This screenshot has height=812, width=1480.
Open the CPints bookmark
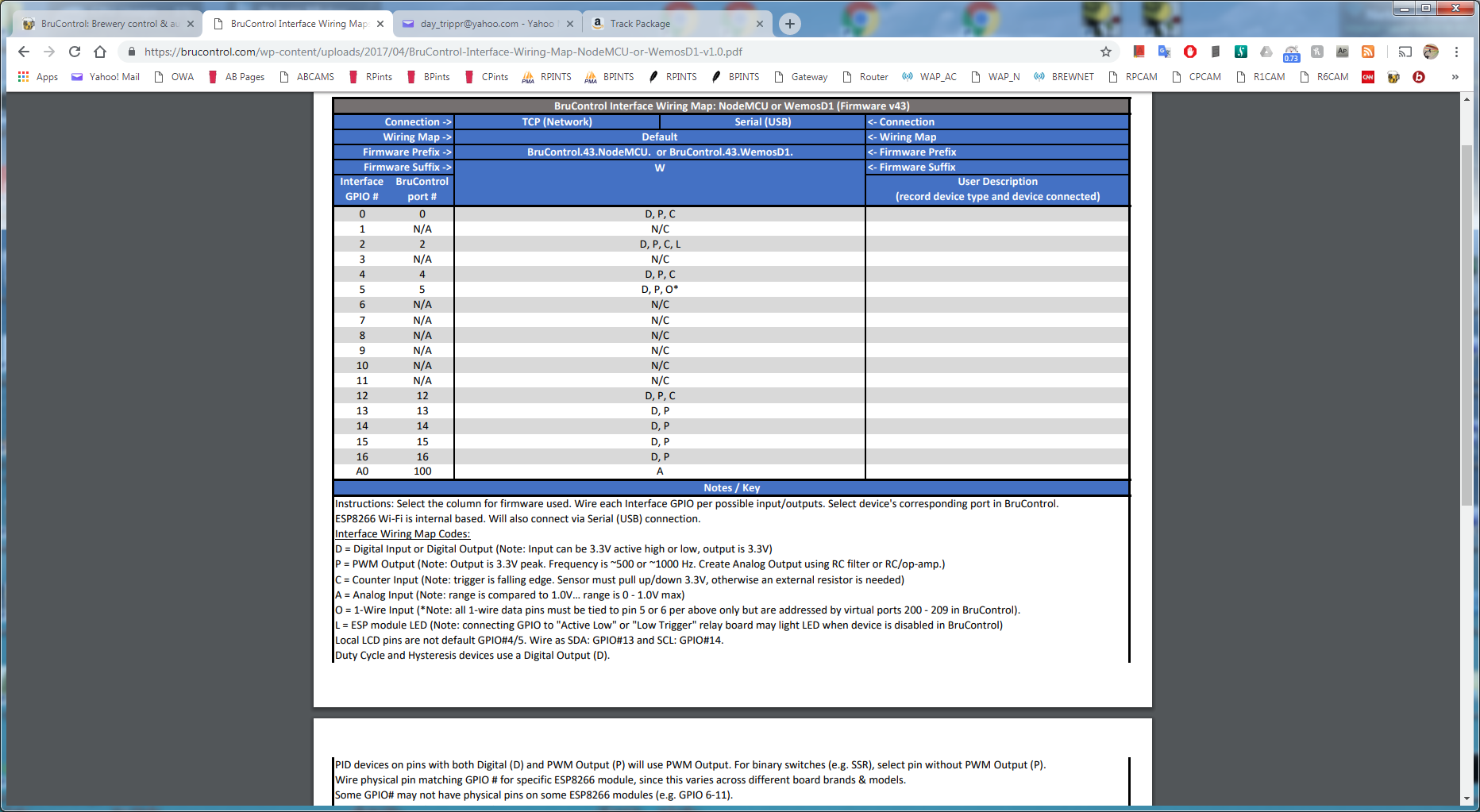point(487,77)
